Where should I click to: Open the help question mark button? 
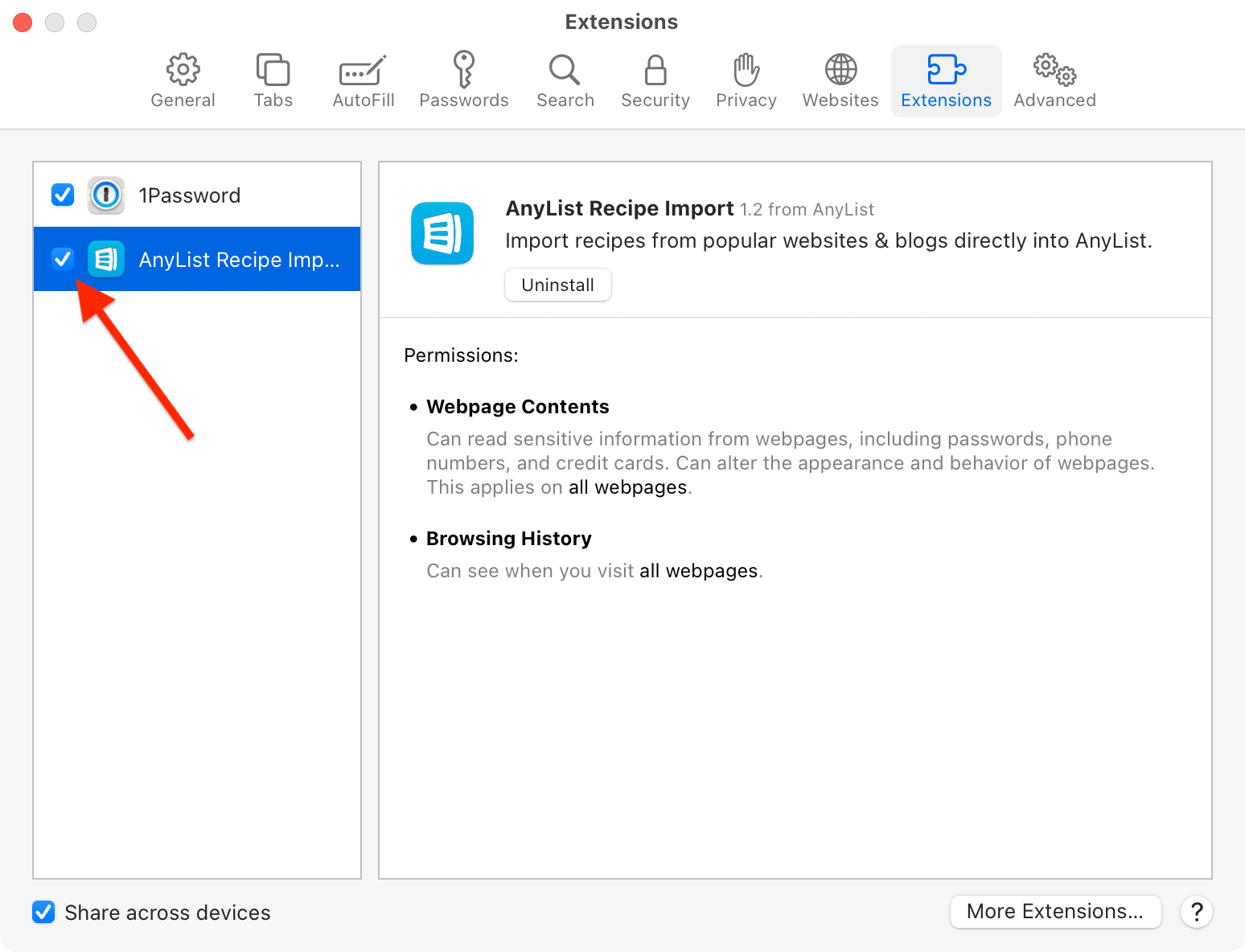pos(1196,912)
